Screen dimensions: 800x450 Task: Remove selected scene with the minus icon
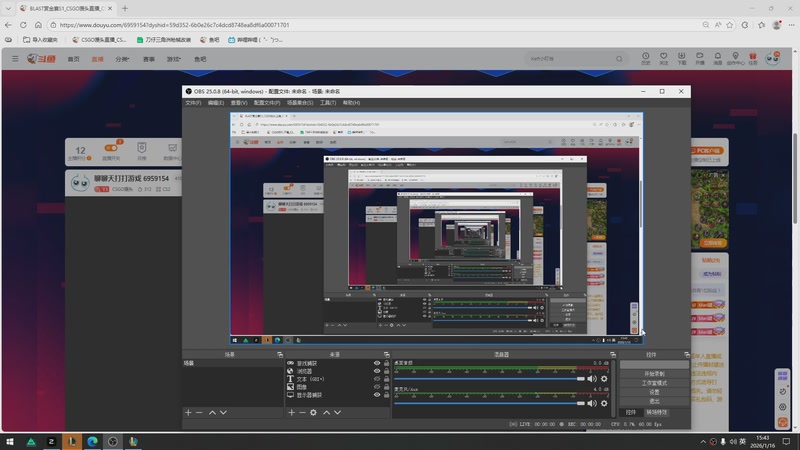[x=199, y=412]
